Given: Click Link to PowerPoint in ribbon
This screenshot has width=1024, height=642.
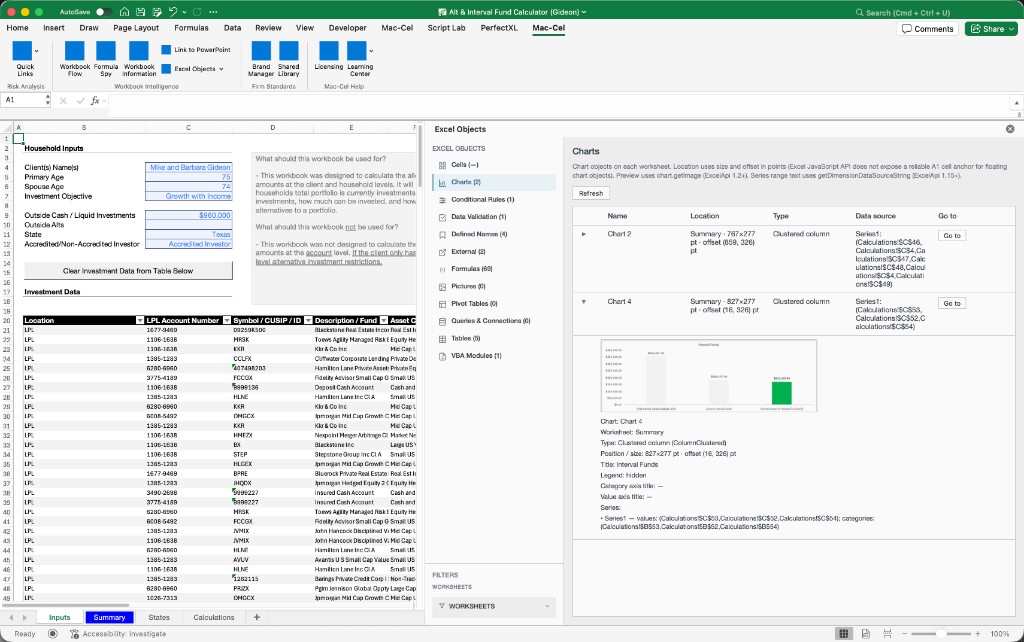Looking at the screenshot, I should (196, 50).
